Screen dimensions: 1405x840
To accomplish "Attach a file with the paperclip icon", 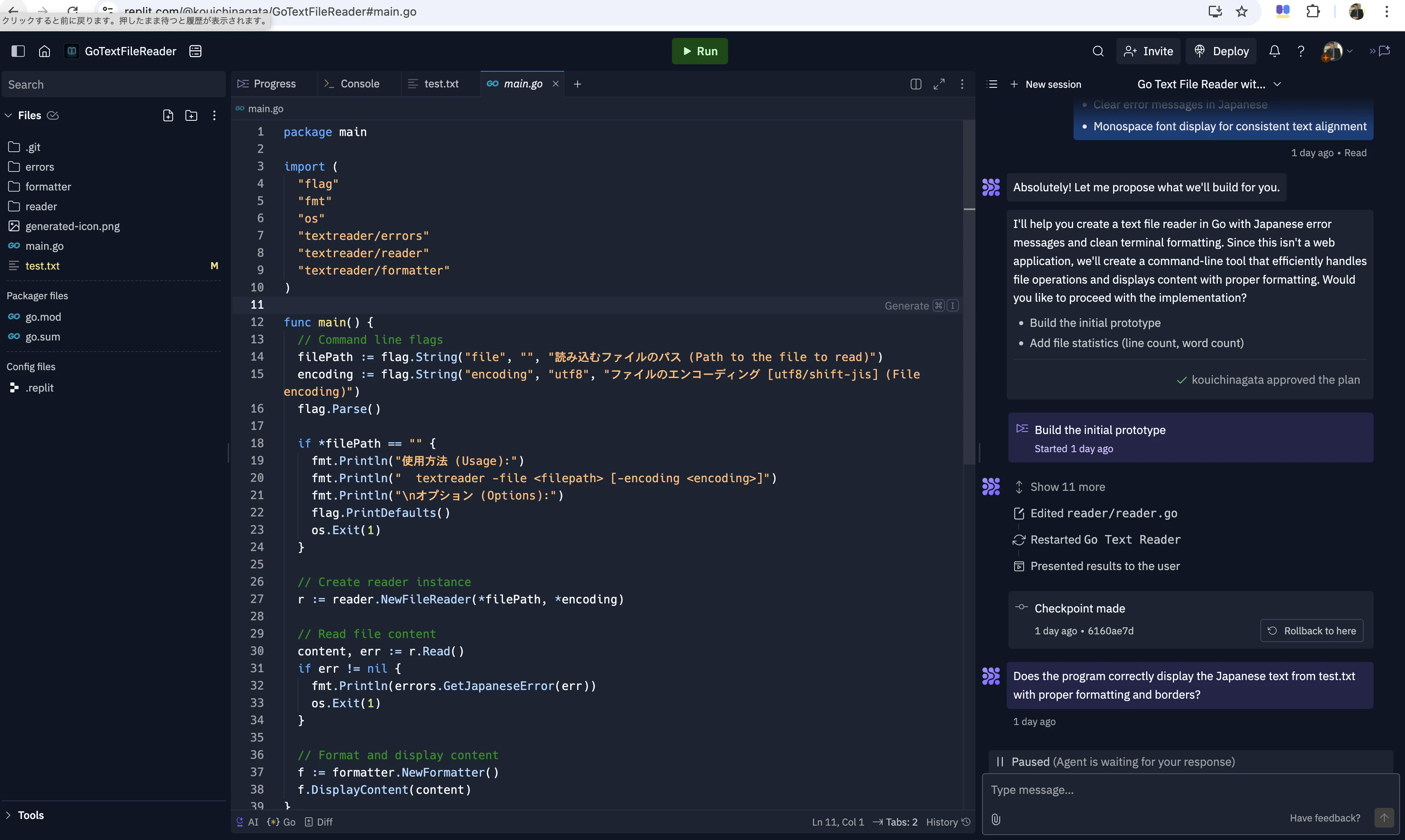I will pos(996,819).
